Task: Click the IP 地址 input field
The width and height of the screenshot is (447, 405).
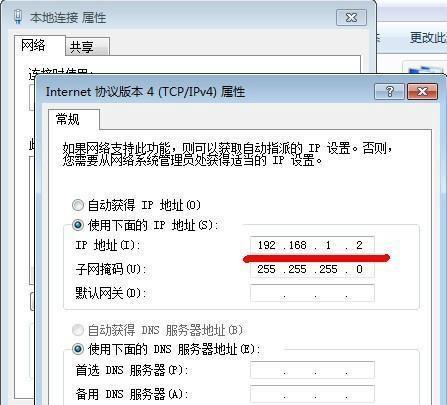Action: 312,245
